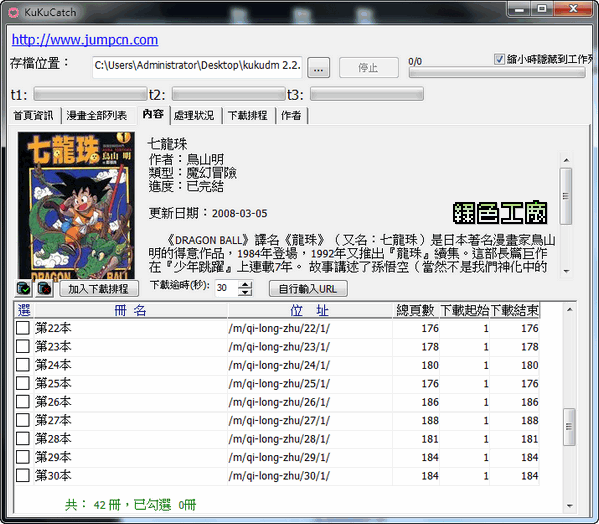The image size is (599, 524).
Task: Click path /m/qi-long-zhu/30/1/
Action: click(x=279, y=476)
